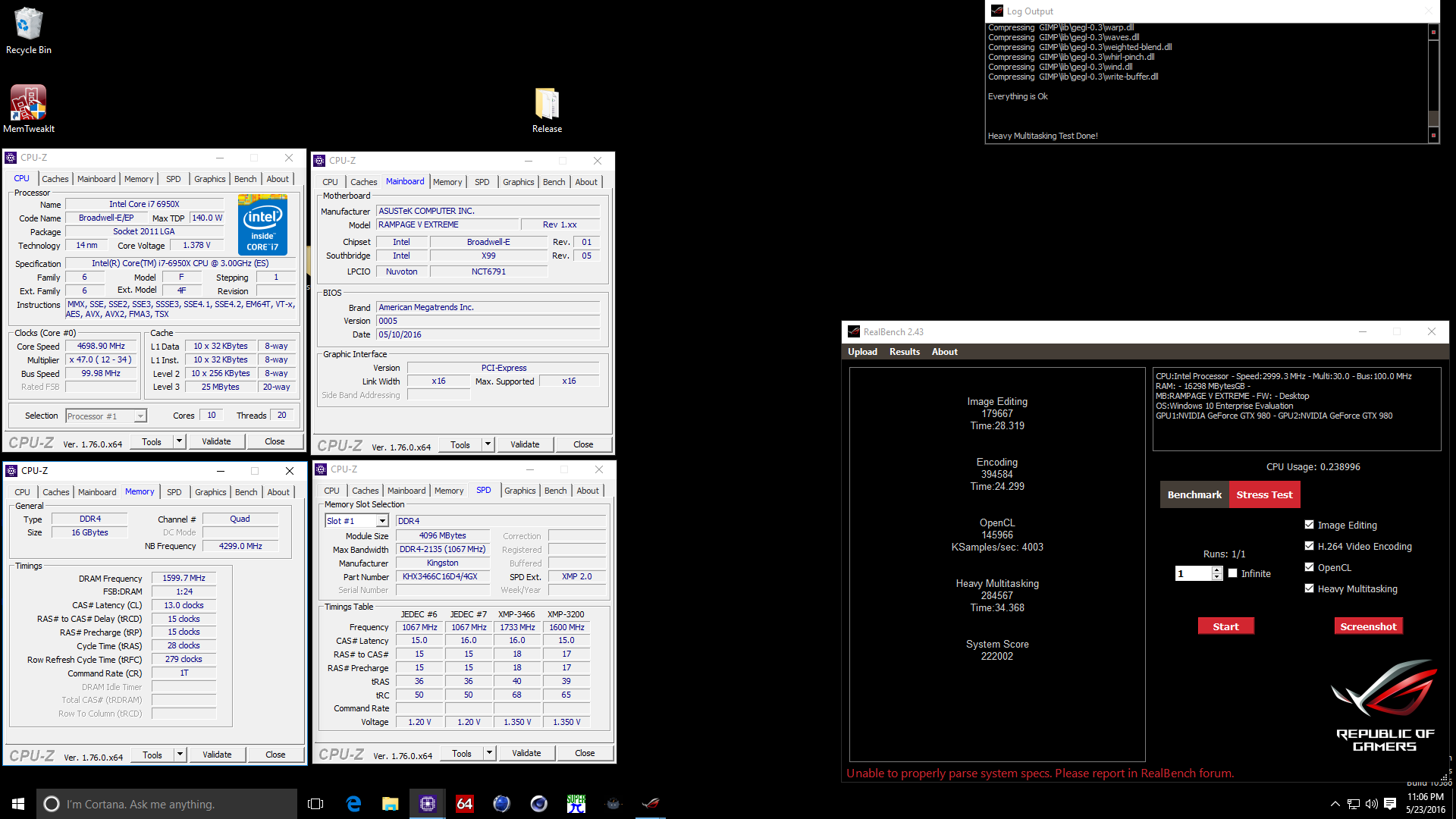This screenshot has height=819, width=1456.
Task: Open the network status tray icon
Action: tap(1354, 804)
